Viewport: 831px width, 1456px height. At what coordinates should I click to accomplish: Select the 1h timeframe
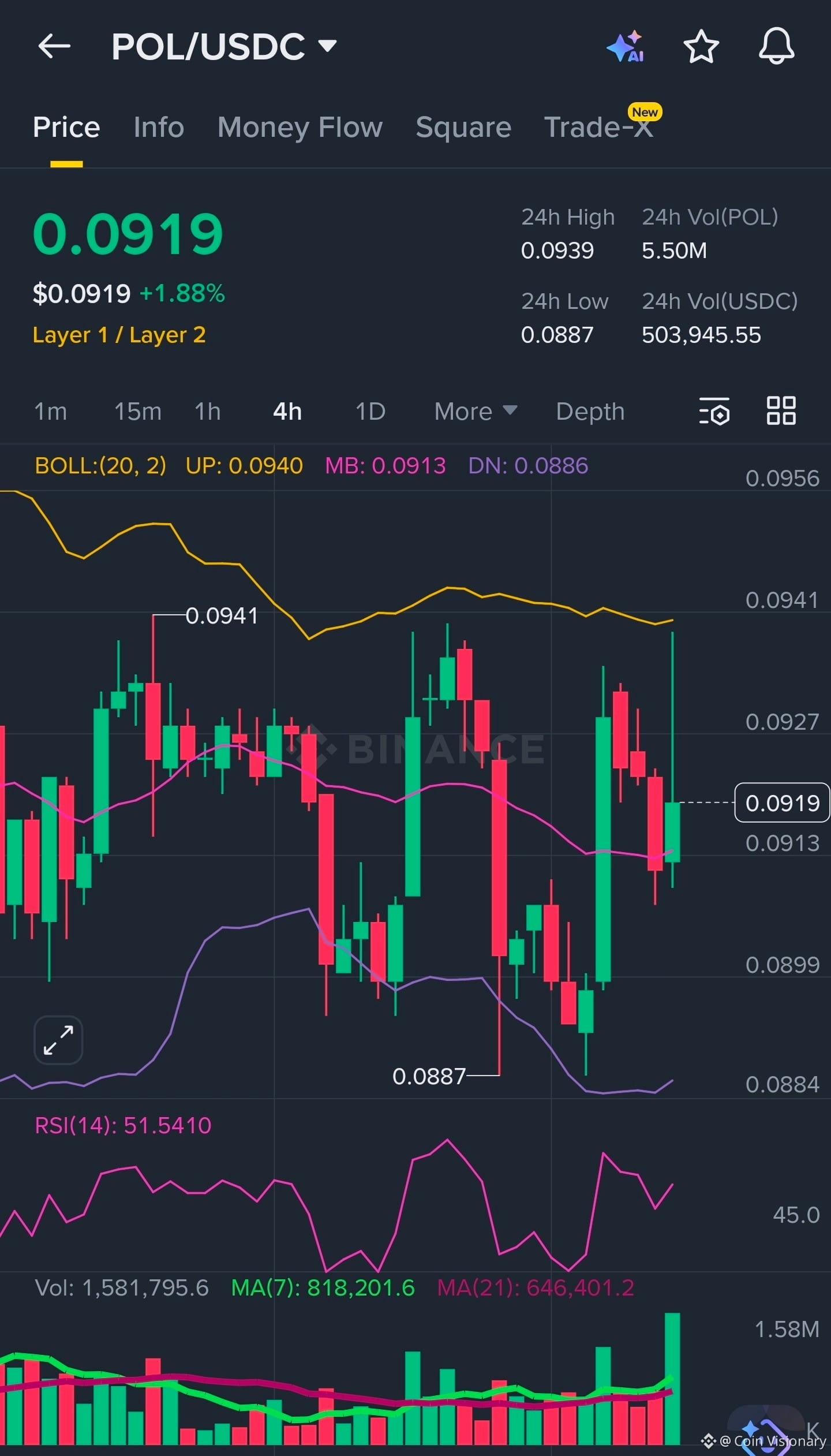(208, 412)
